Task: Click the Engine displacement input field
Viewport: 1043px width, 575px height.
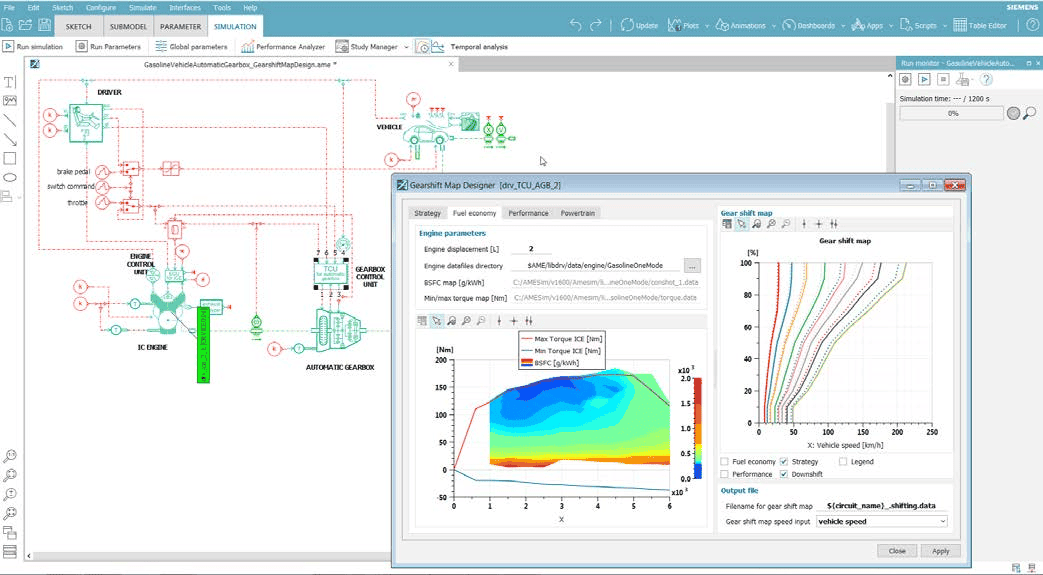Action: coord(531,249)
